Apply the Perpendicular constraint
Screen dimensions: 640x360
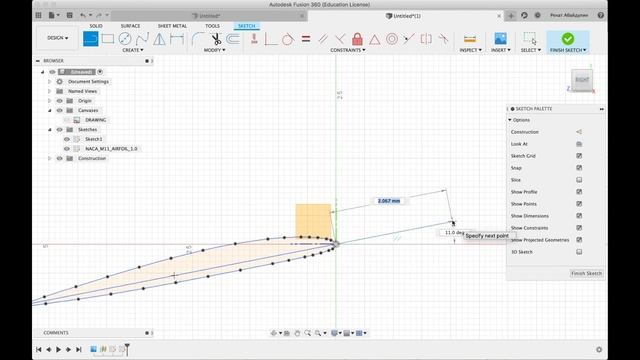[x=340, y=39]
